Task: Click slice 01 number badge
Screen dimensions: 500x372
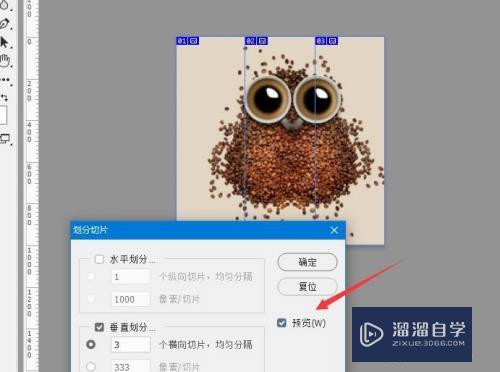Action: pyautogui.click(x=182, y=41)
